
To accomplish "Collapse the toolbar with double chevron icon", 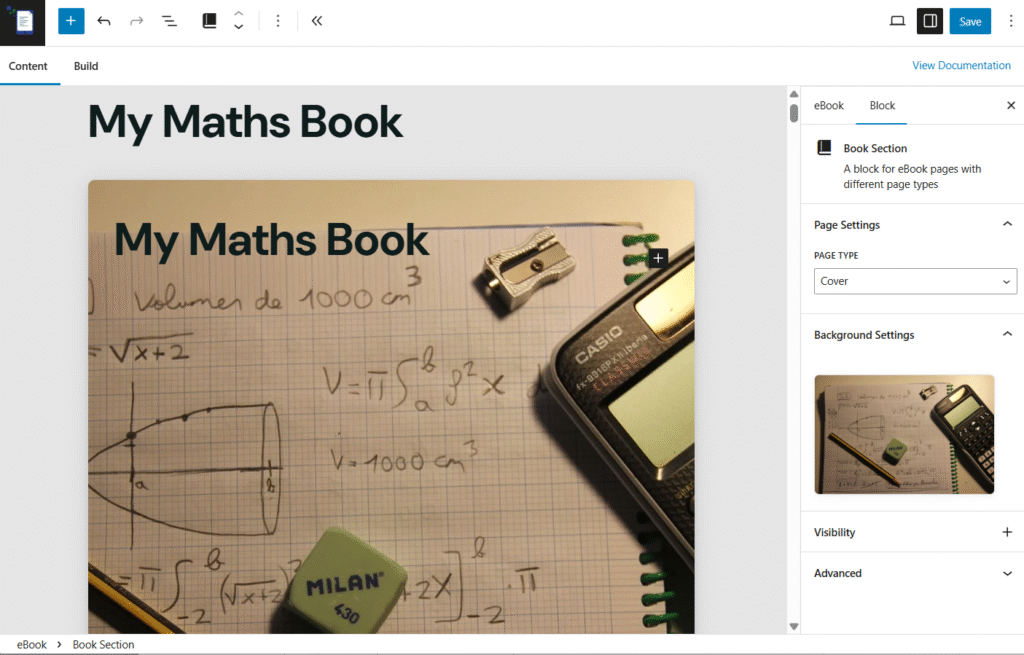I will pyautogui.click(x=316, y=21).
